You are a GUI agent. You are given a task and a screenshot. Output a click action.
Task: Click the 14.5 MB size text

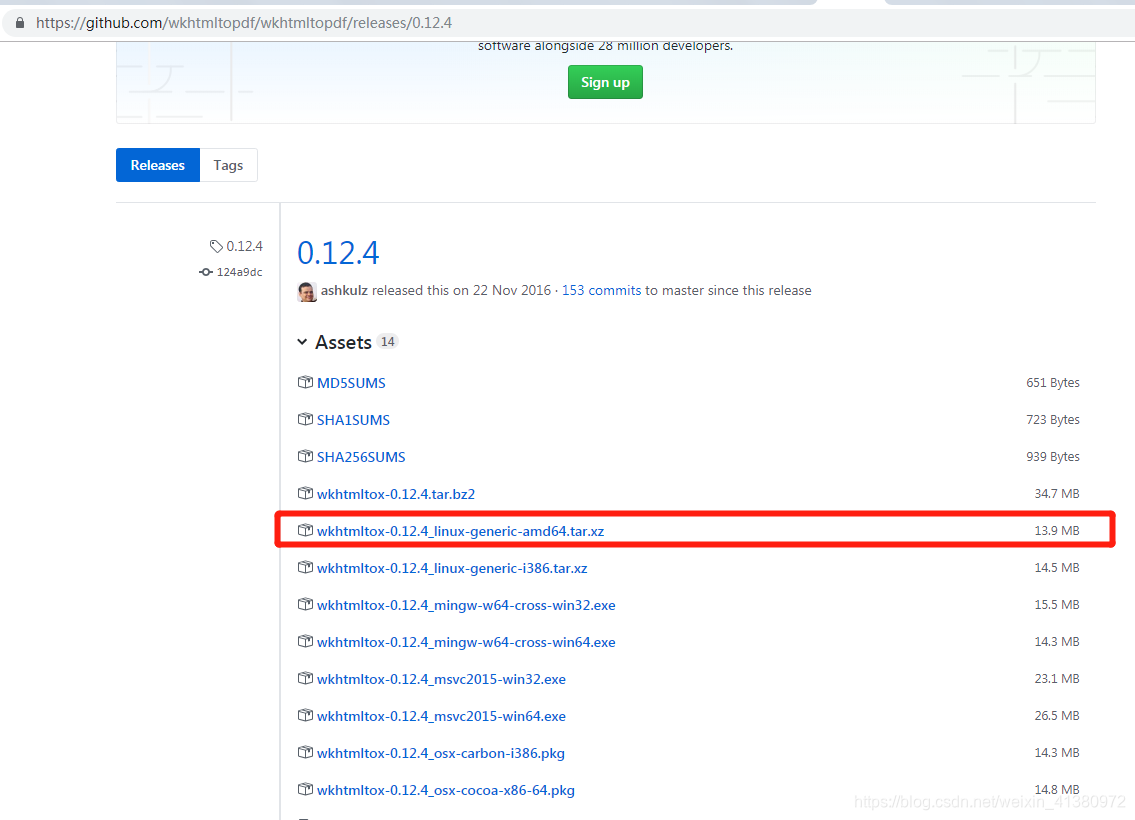click(1057, 567)
